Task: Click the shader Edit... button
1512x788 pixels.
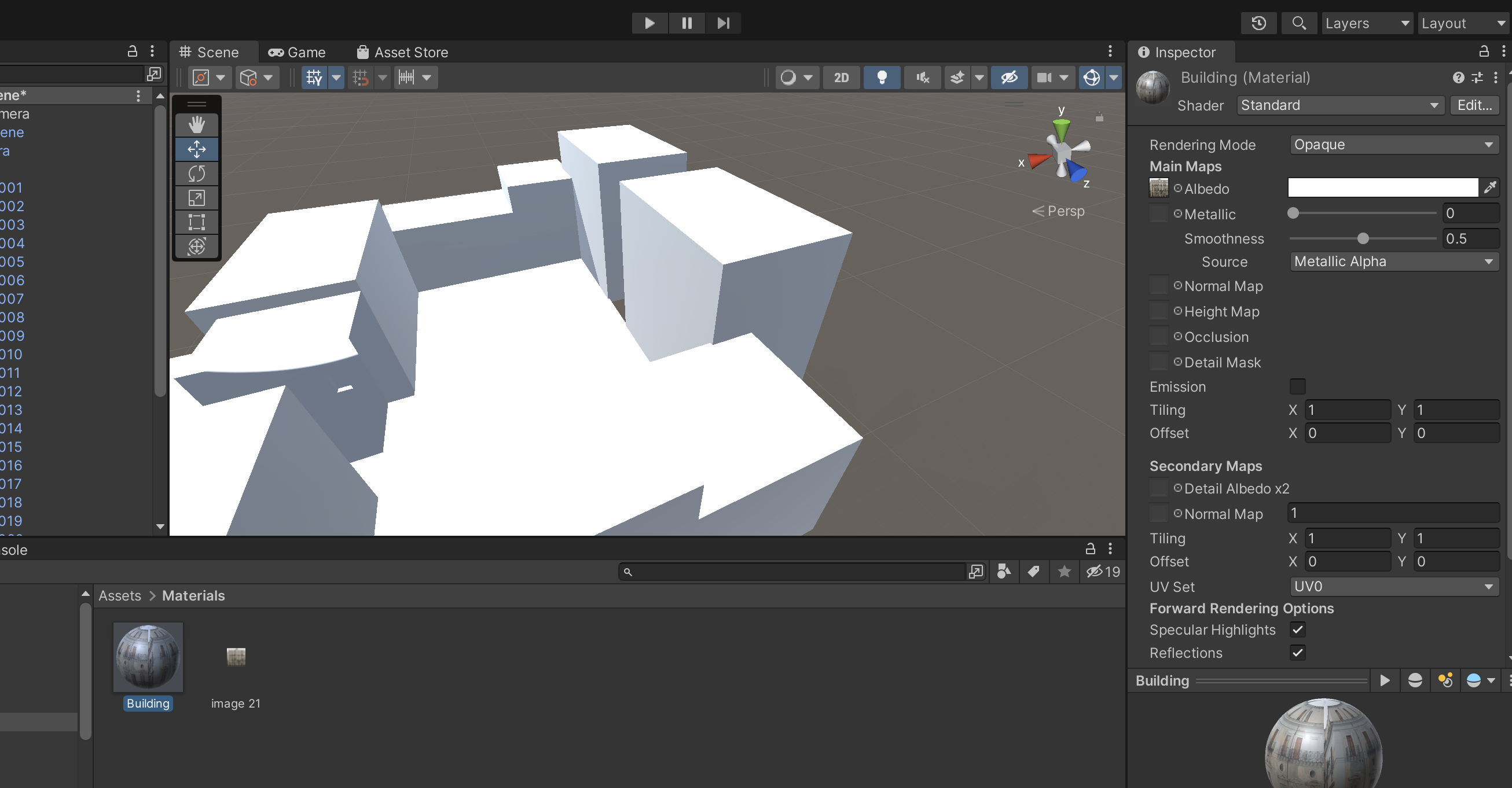Action: 1474,105
